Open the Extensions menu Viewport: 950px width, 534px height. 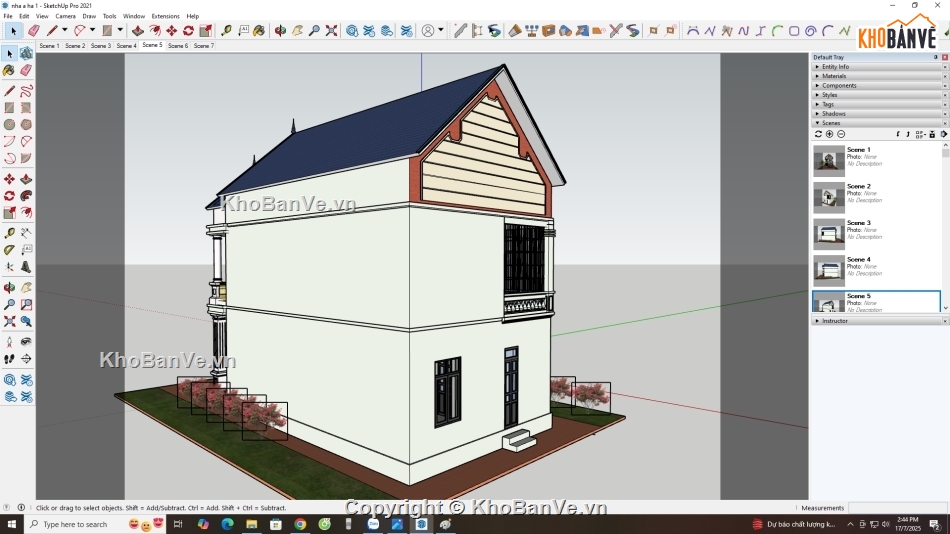[x=165, y=16]
